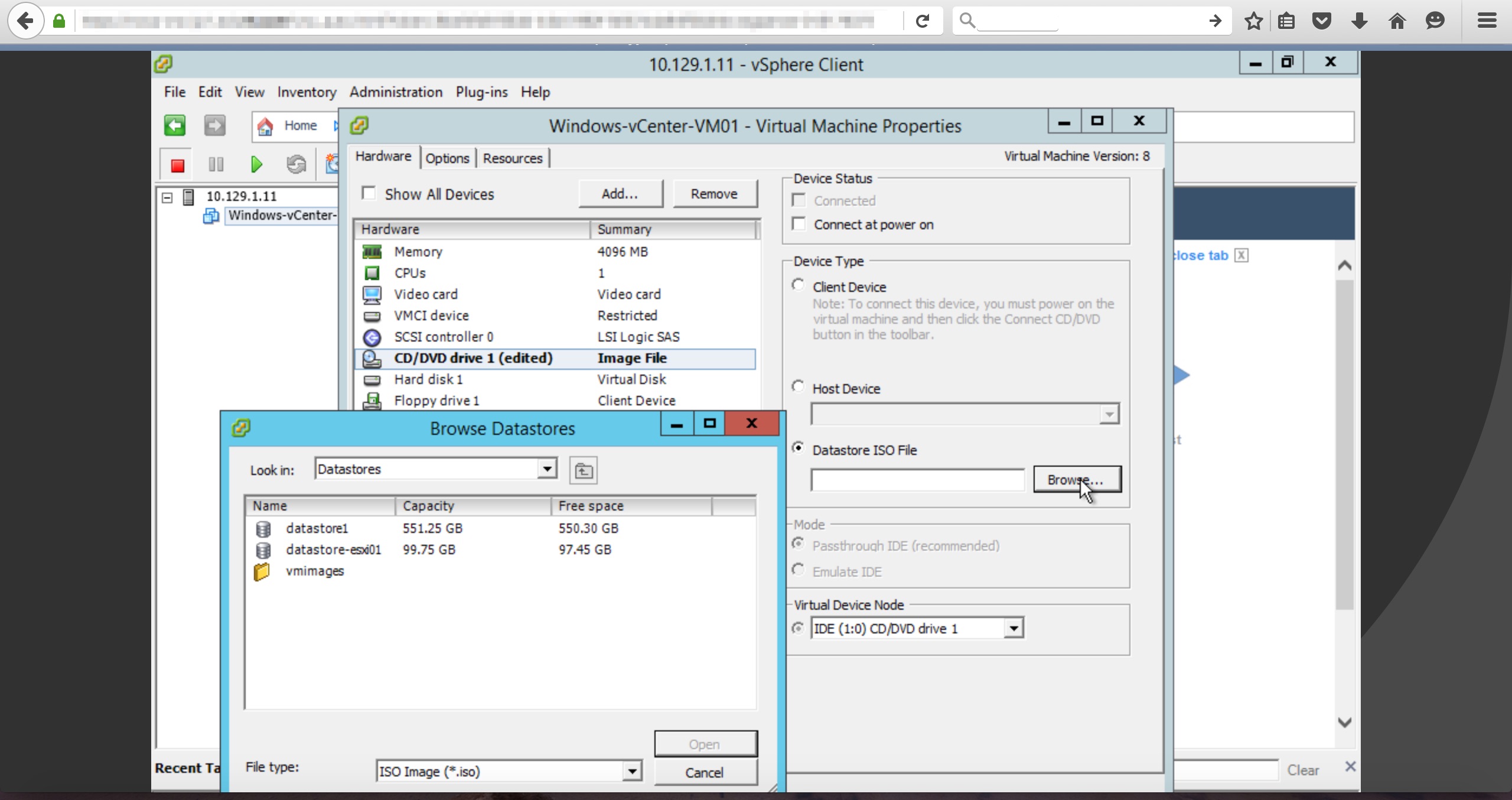
Task: Click the up one level folder icon
Action: [584, 471]
